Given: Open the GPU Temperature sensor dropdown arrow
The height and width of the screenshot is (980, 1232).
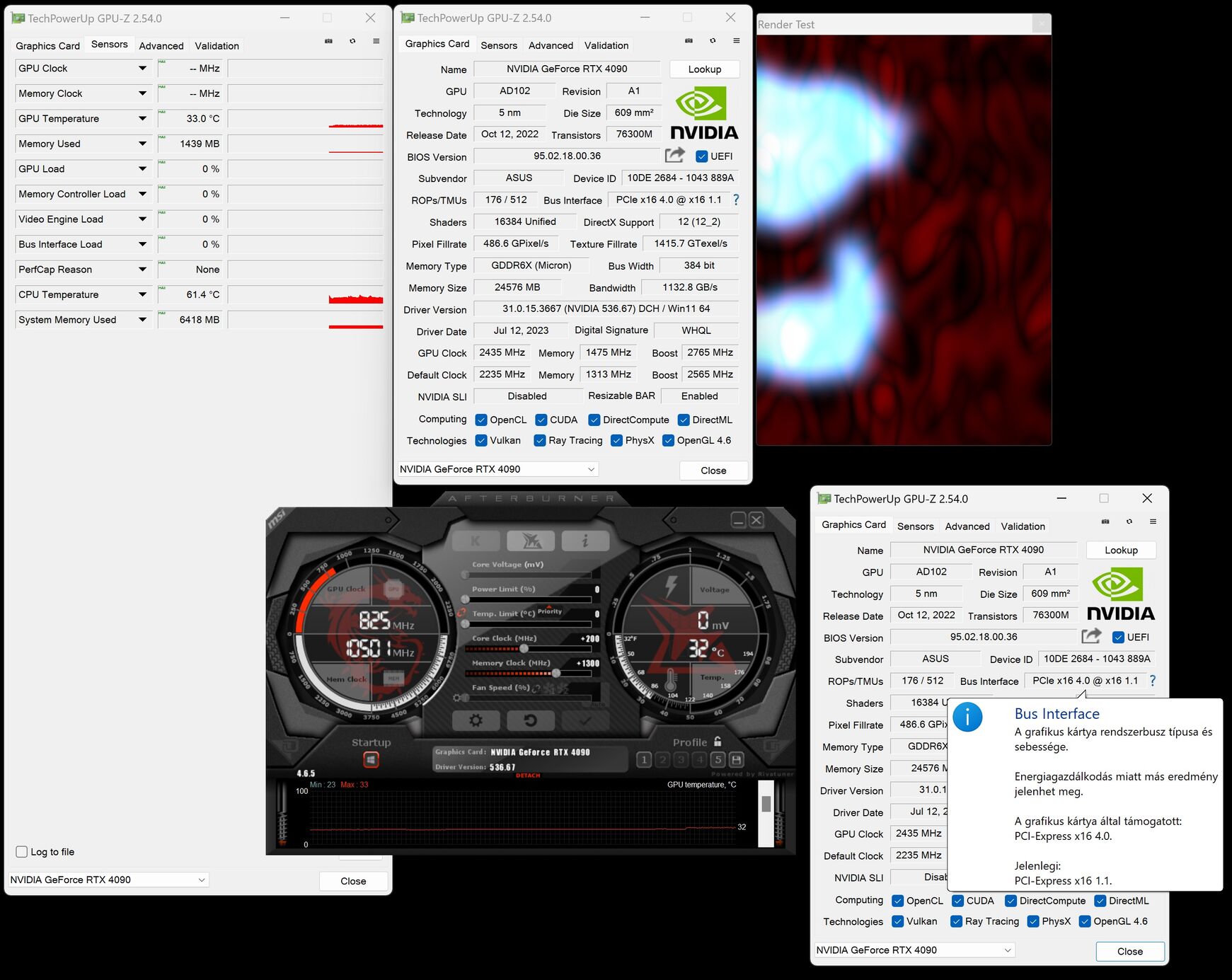Looking at the screenshot, I should [142, 119].
